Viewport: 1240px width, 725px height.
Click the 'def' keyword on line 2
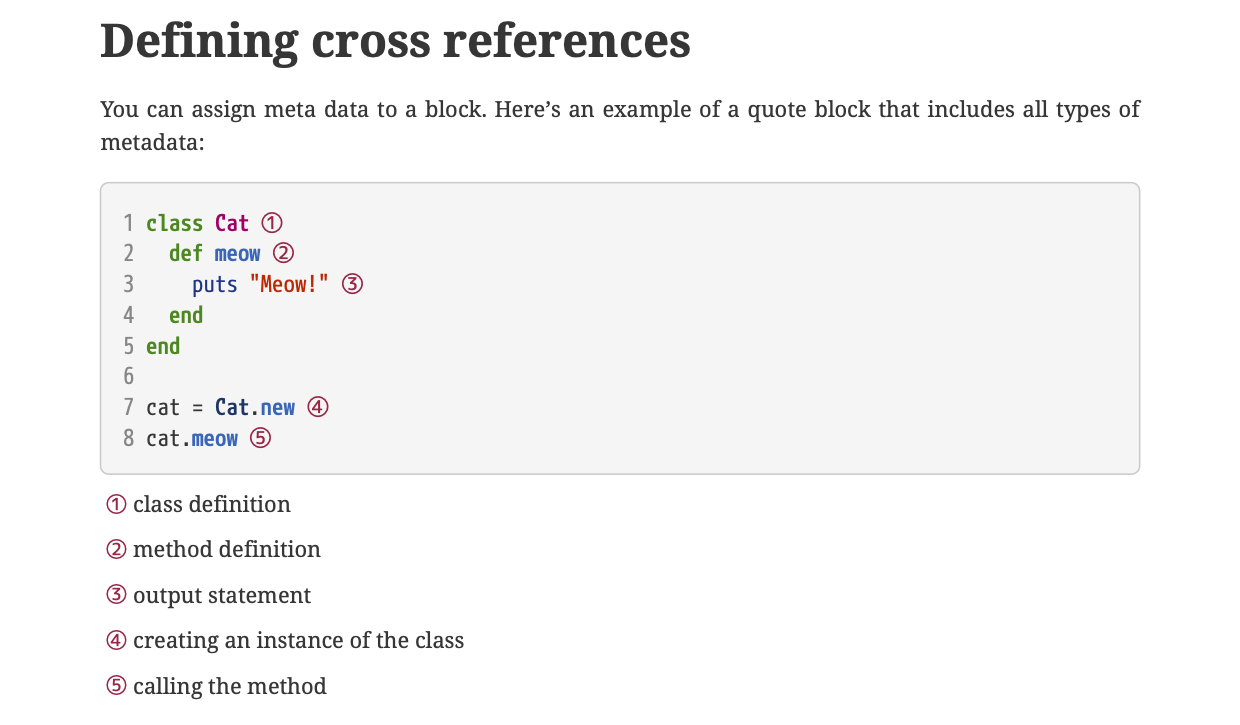[186, 254]
